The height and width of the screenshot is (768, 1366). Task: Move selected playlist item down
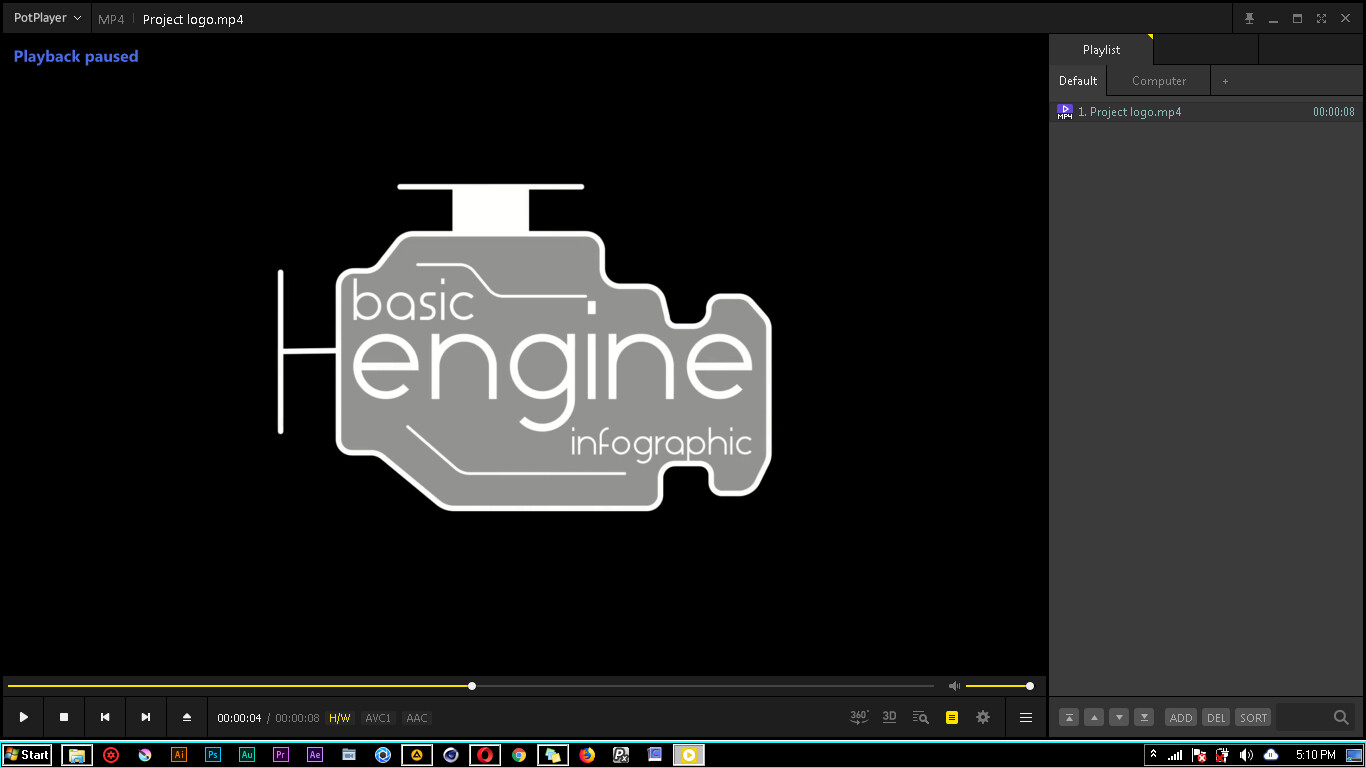1118,717
